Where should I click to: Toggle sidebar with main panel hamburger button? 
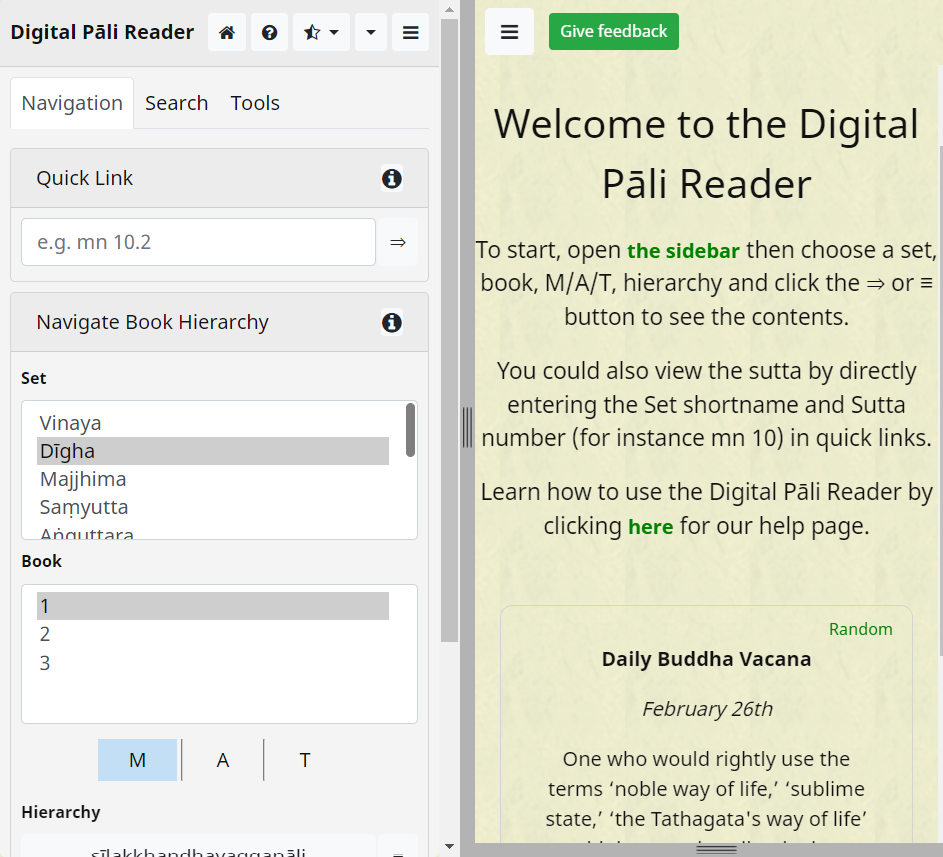pos(509,32)
